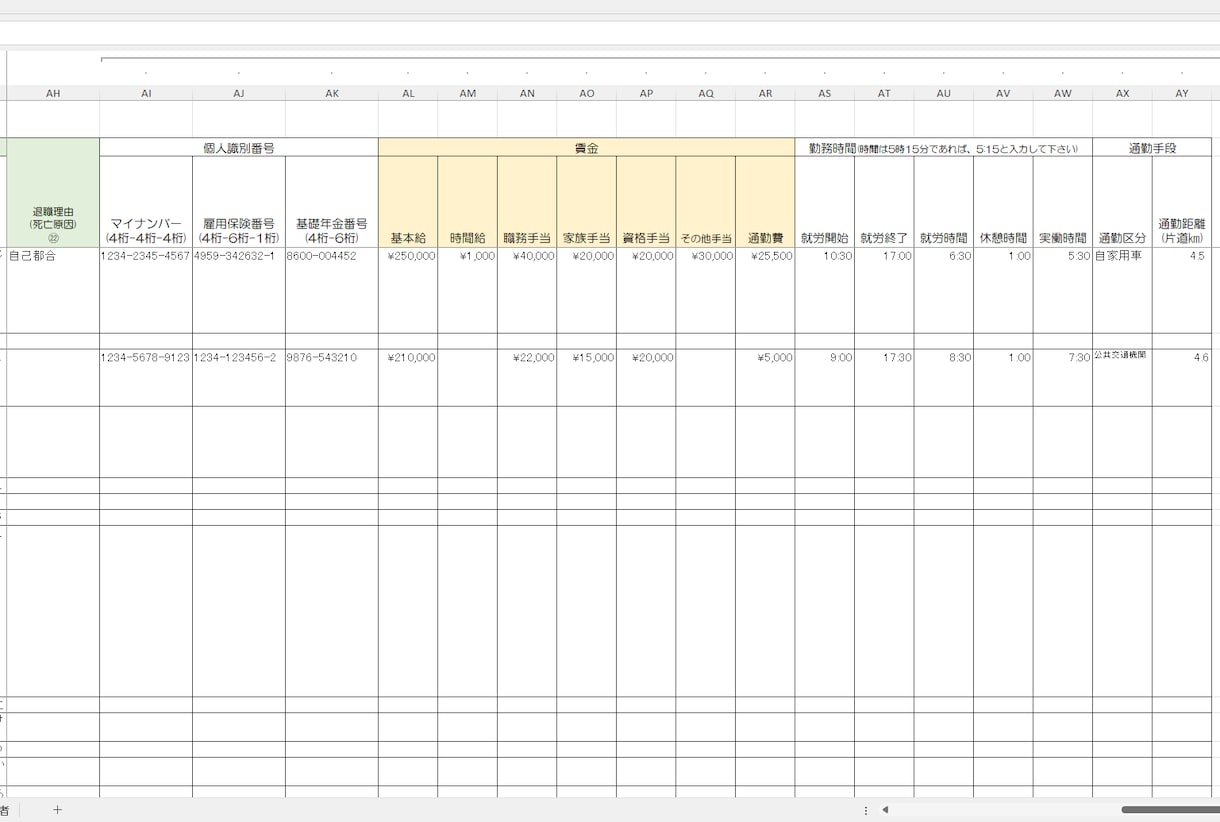Select column AK header

tap(332, 93)
